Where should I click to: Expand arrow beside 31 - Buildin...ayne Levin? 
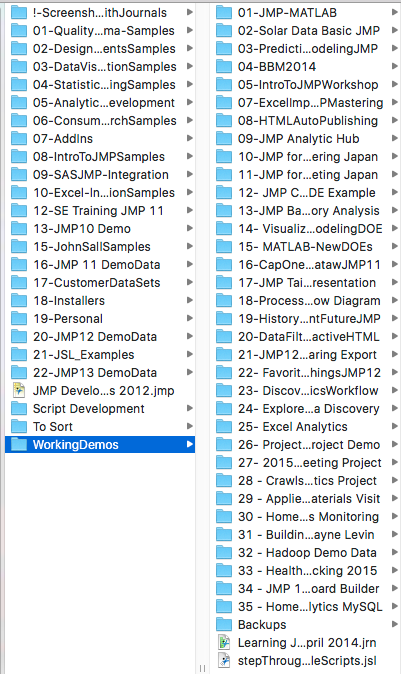click(x=395, y=534)
